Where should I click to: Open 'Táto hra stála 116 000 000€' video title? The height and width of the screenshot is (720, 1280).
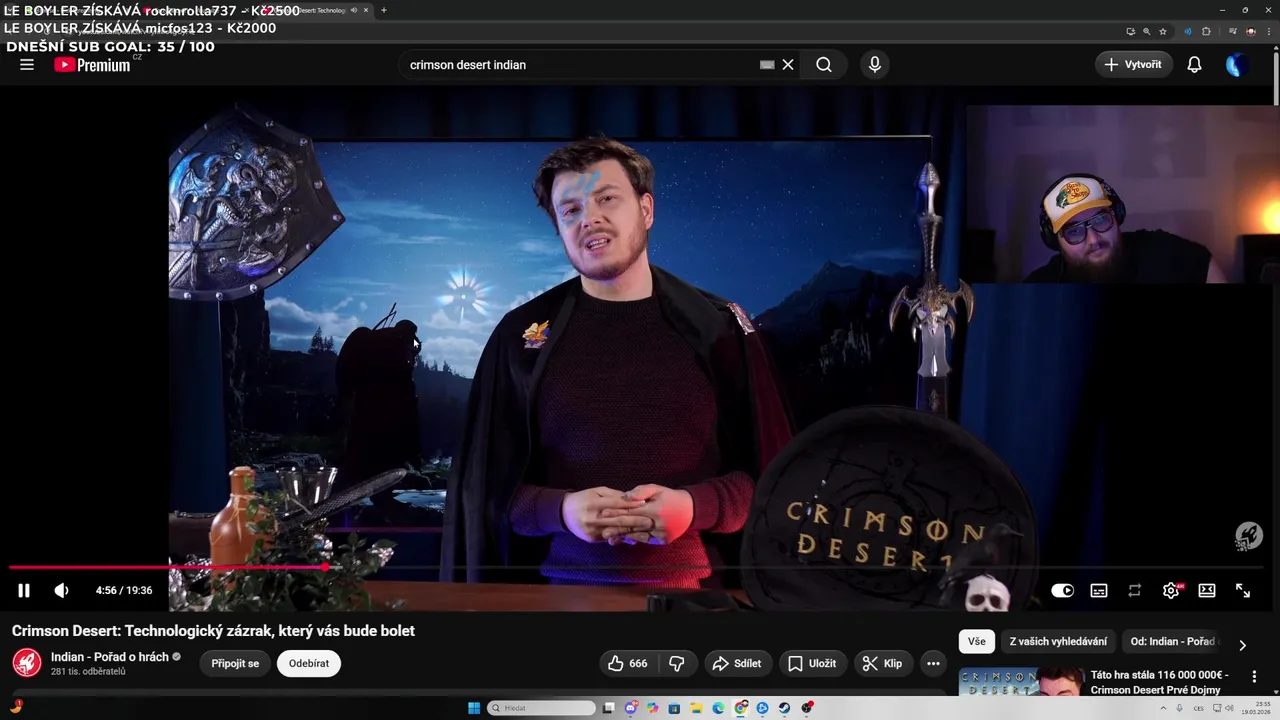click(1160, 682)
